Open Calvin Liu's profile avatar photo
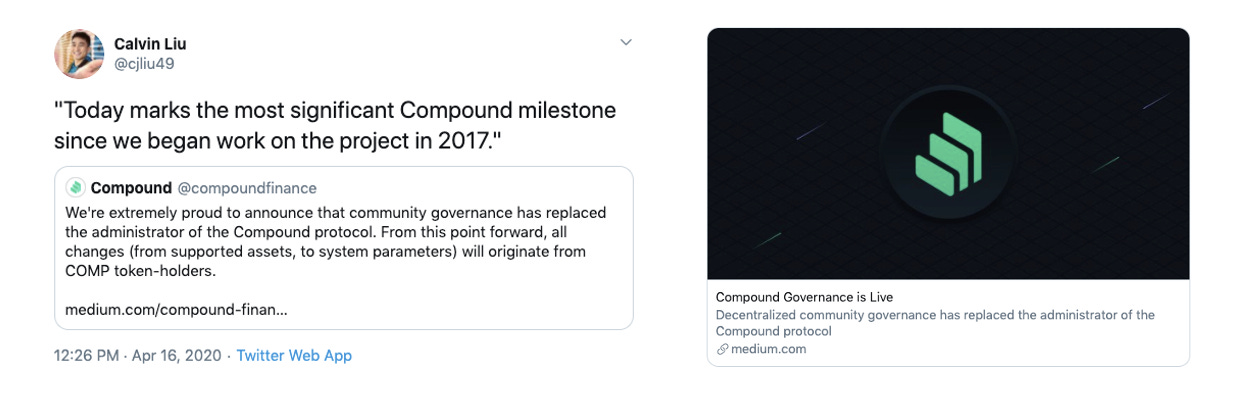This screenshot has height=397, width=1256. (x=79, y=54)
